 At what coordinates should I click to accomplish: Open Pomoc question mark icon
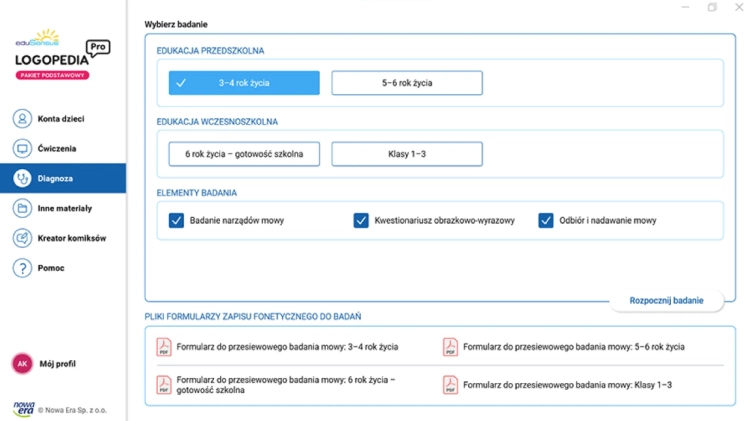click(22, 268)
